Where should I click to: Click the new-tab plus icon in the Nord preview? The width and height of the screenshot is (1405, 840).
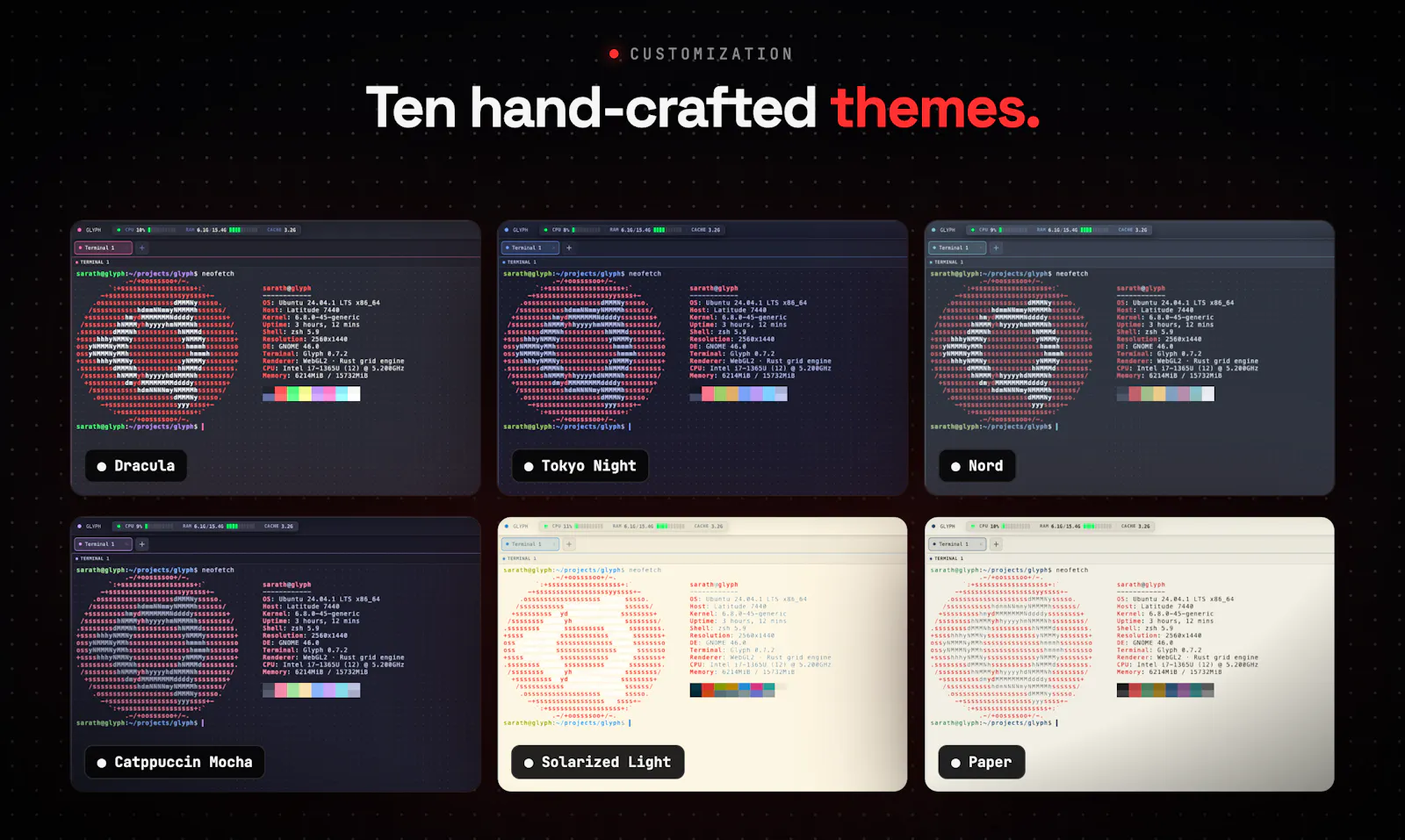(996, 248)
